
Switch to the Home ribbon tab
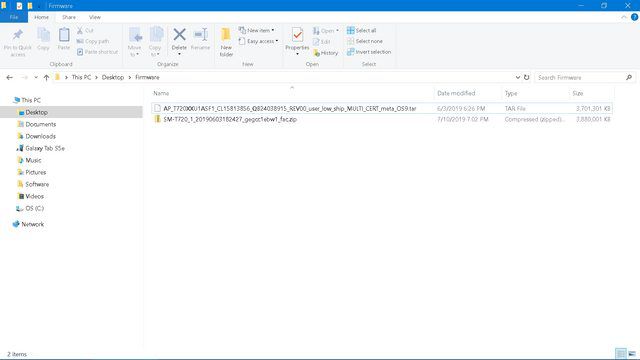[x=41, y=17]
